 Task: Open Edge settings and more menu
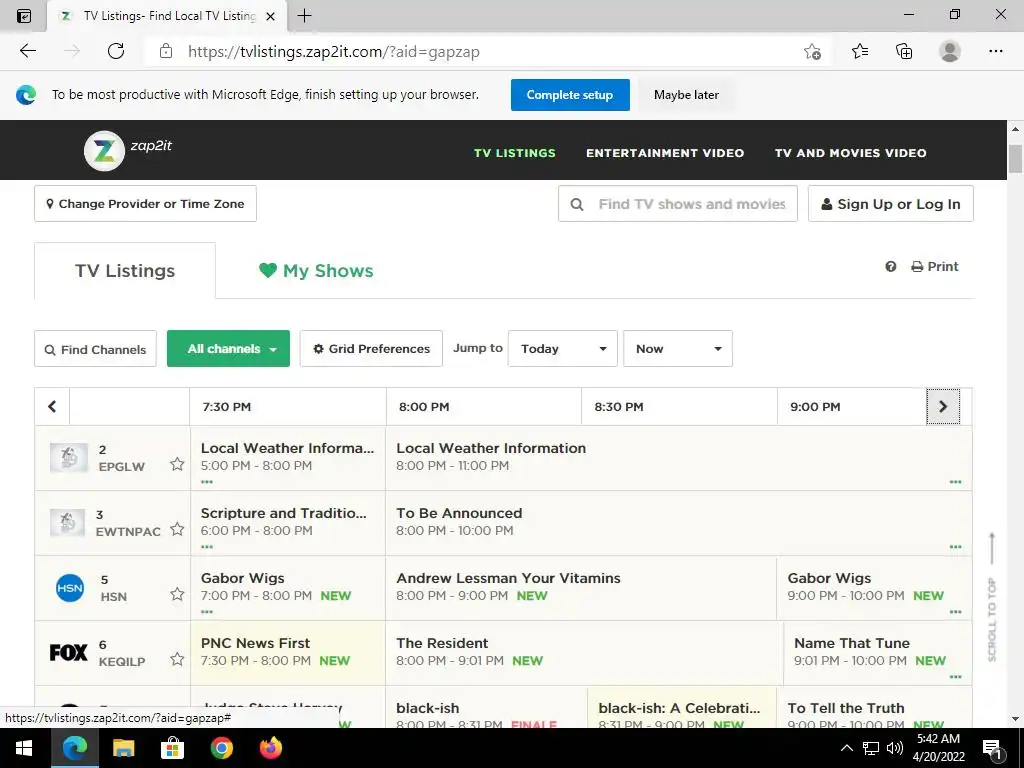pyautogui.click(x=995, y=51)
